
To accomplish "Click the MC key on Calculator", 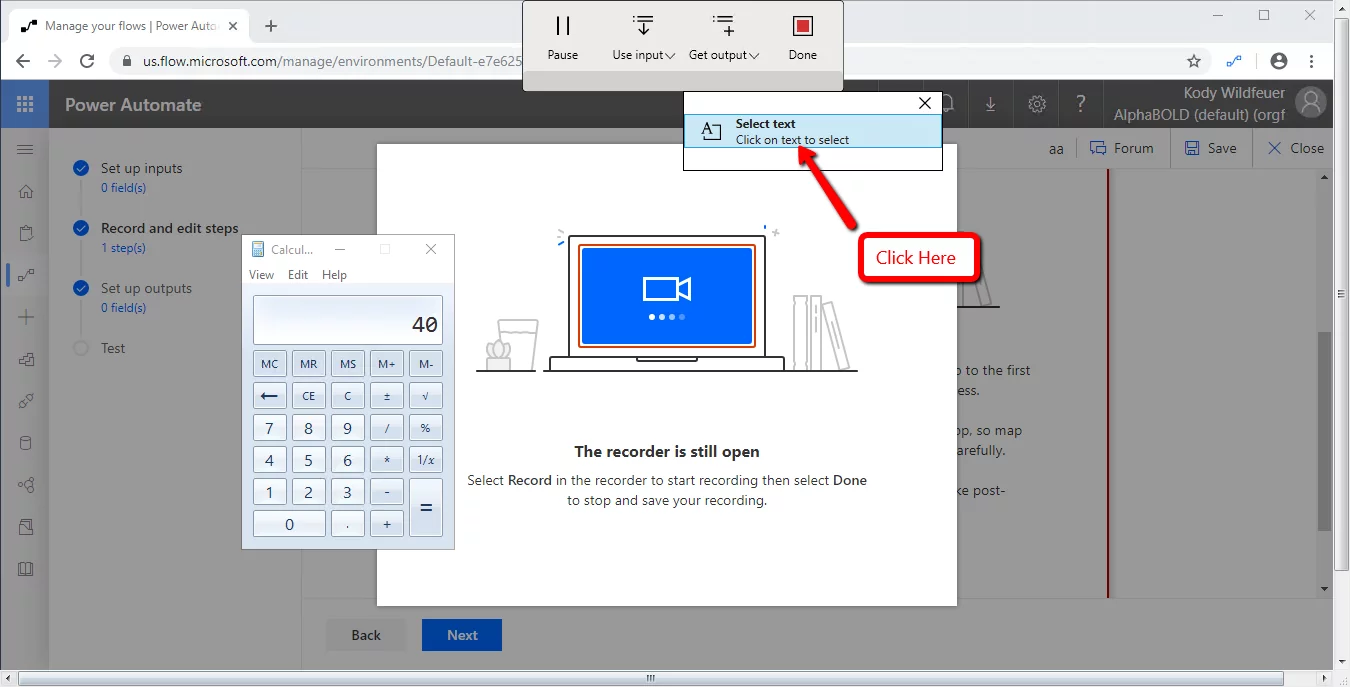I will coord(270,364).
